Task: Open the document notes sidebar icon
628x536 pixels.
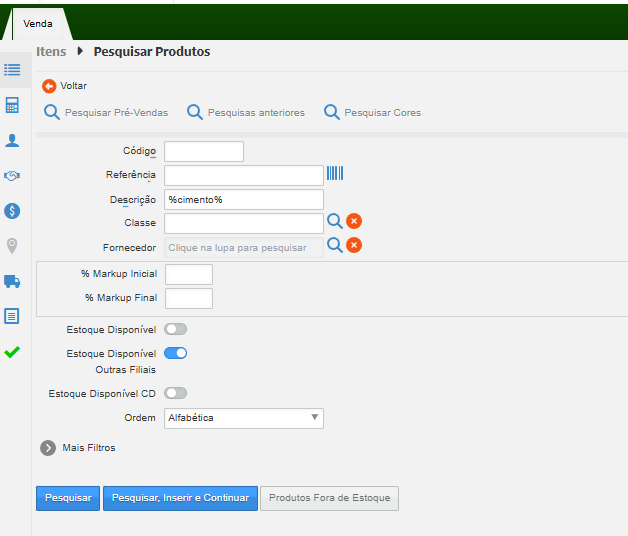Action: click(12, 316)
